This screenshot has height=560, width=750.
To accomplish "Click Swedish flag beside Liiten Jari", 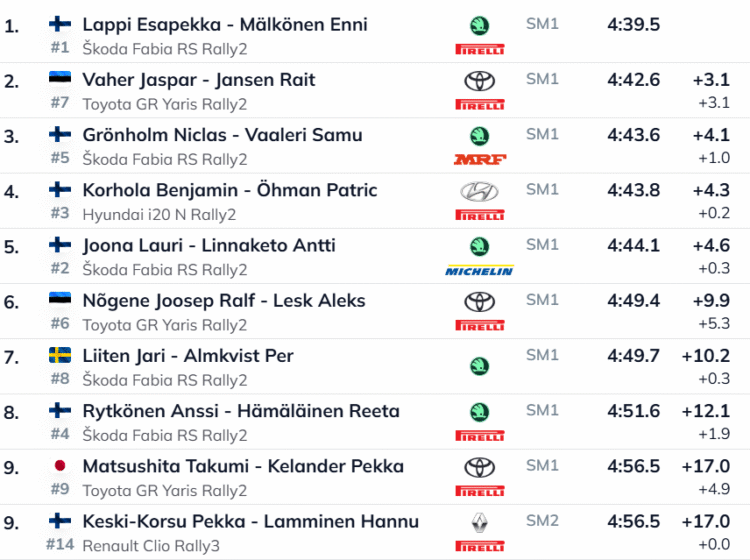I will click(60, 355).
